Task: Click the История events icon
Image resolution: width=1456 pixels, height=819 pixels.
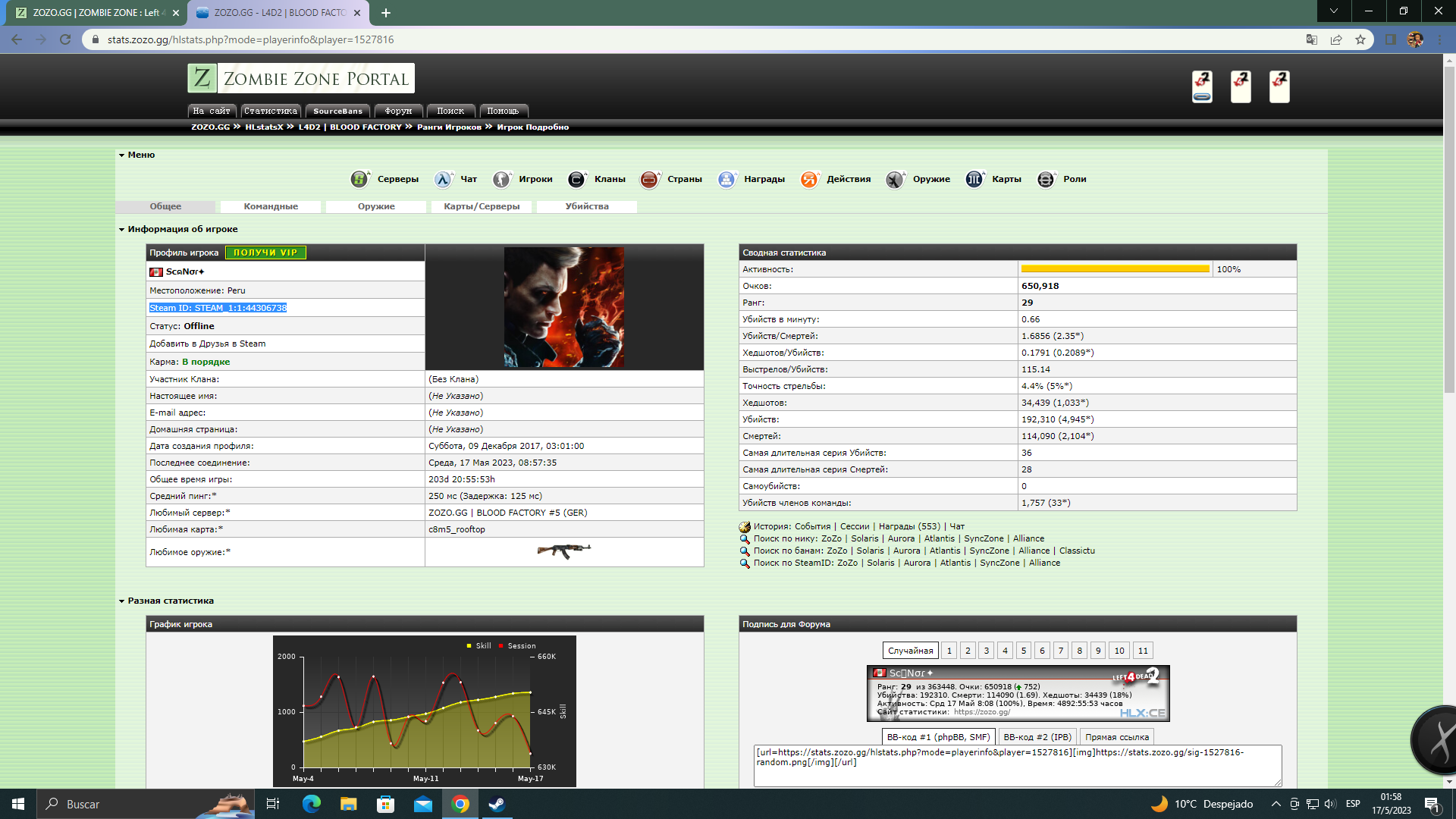Action: pos(745,527)
